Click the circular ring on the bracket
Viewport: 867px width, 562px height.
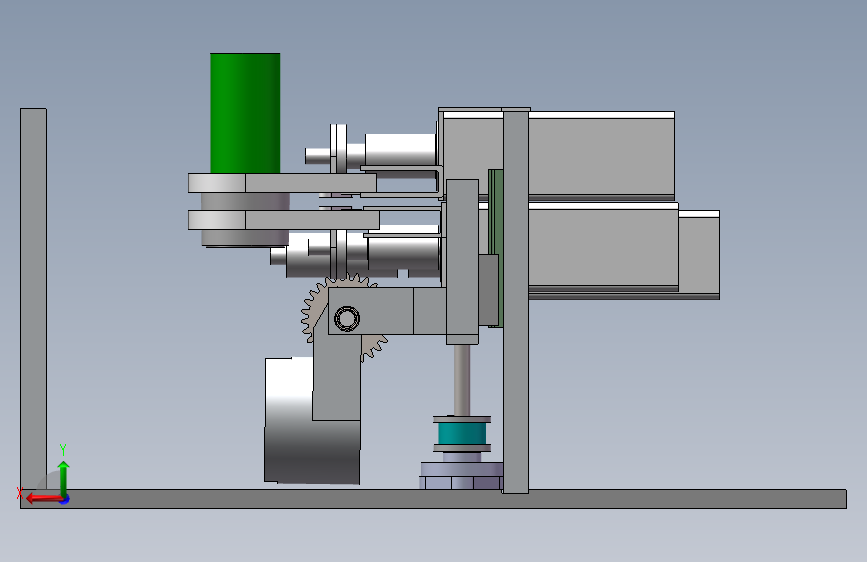pyautogui.click(x=347, y=319)
